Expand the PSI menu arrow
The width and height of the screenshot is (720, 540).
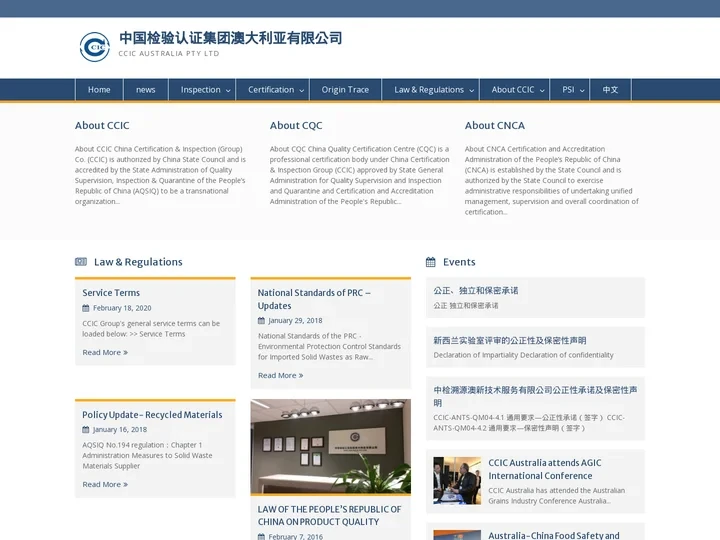[582, 90]
